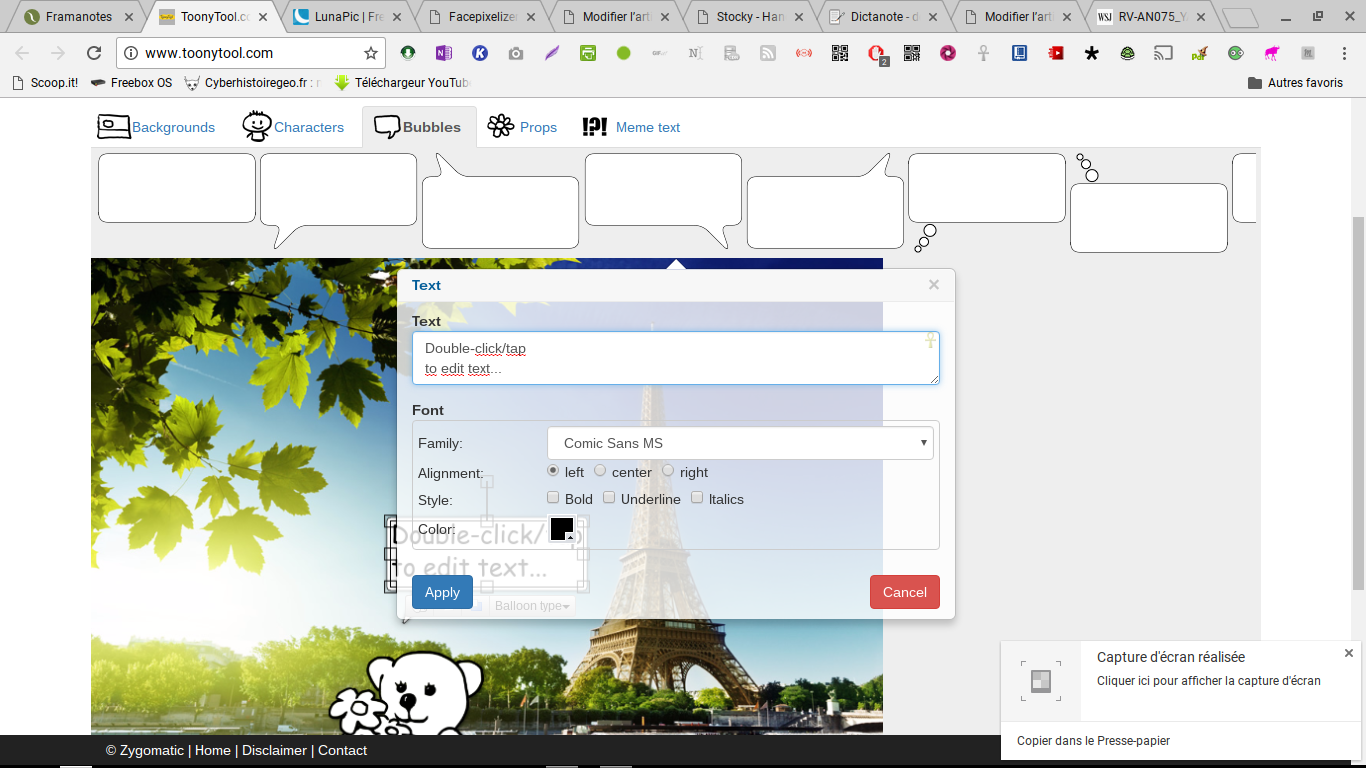Open the Meme text tab
Screen dimensions: 1366x768
point(631,127)
